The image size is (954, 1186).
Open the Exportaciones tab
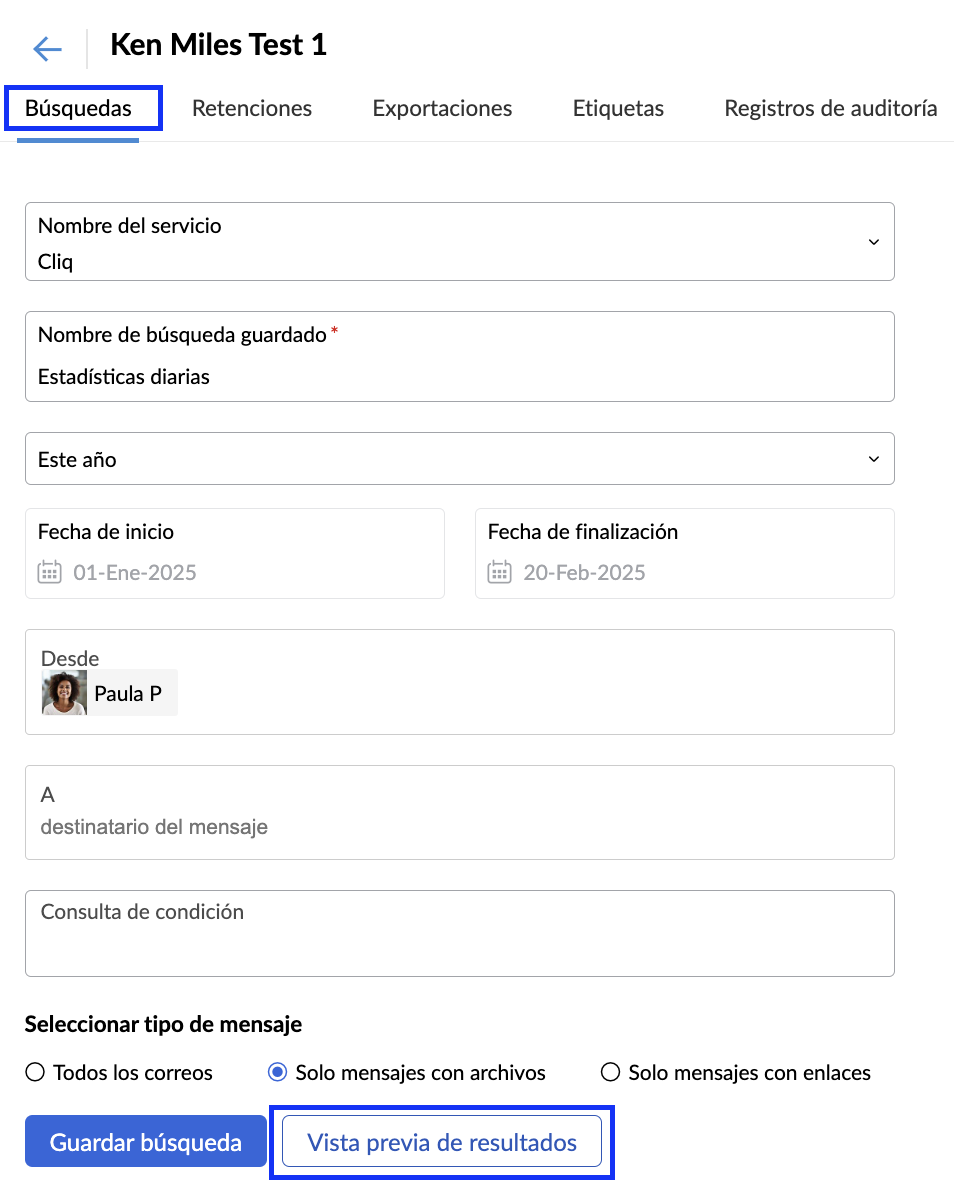(x=442, y=108)
